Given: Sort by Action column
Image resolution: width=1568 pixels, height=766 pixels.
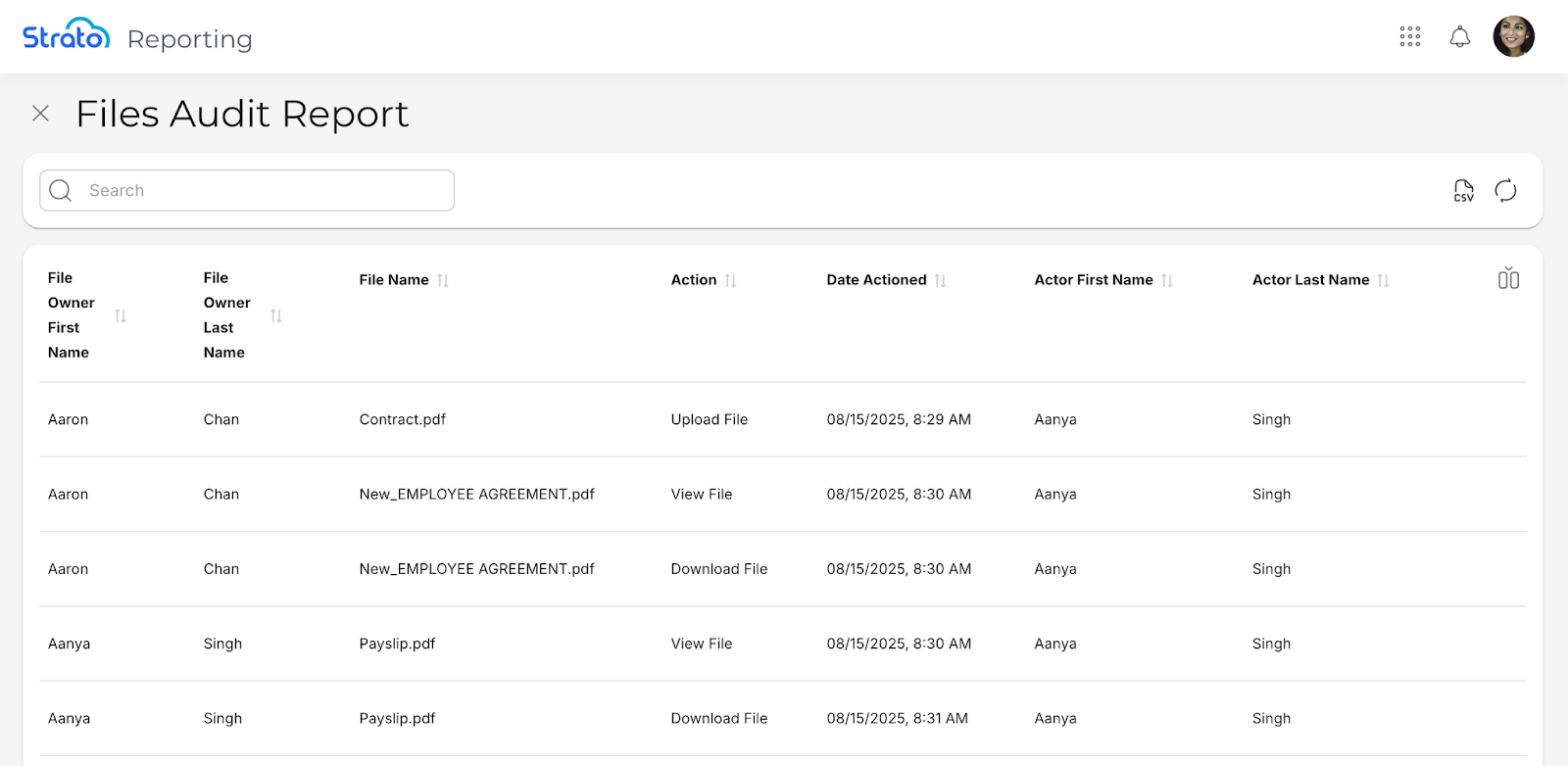Looking at the screenshot, I should 730,281.
